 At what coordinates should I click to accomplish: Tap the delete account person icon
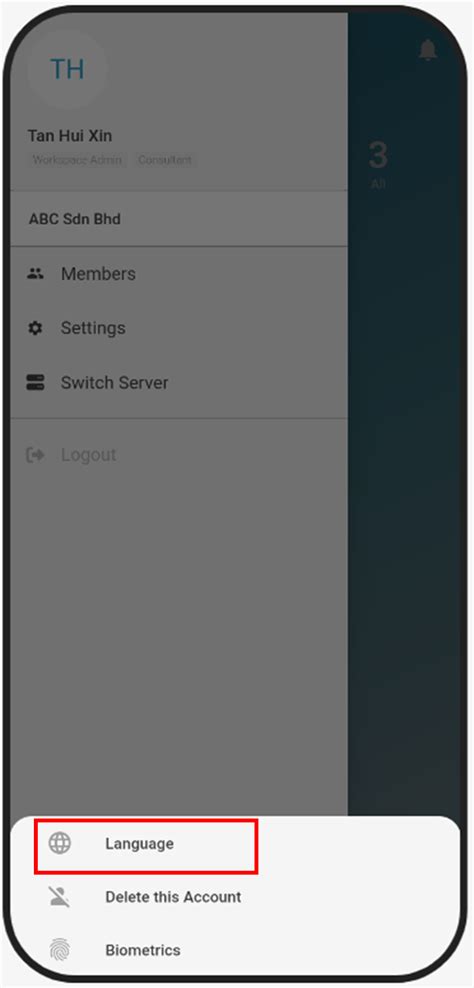click(x=60, y=896)
